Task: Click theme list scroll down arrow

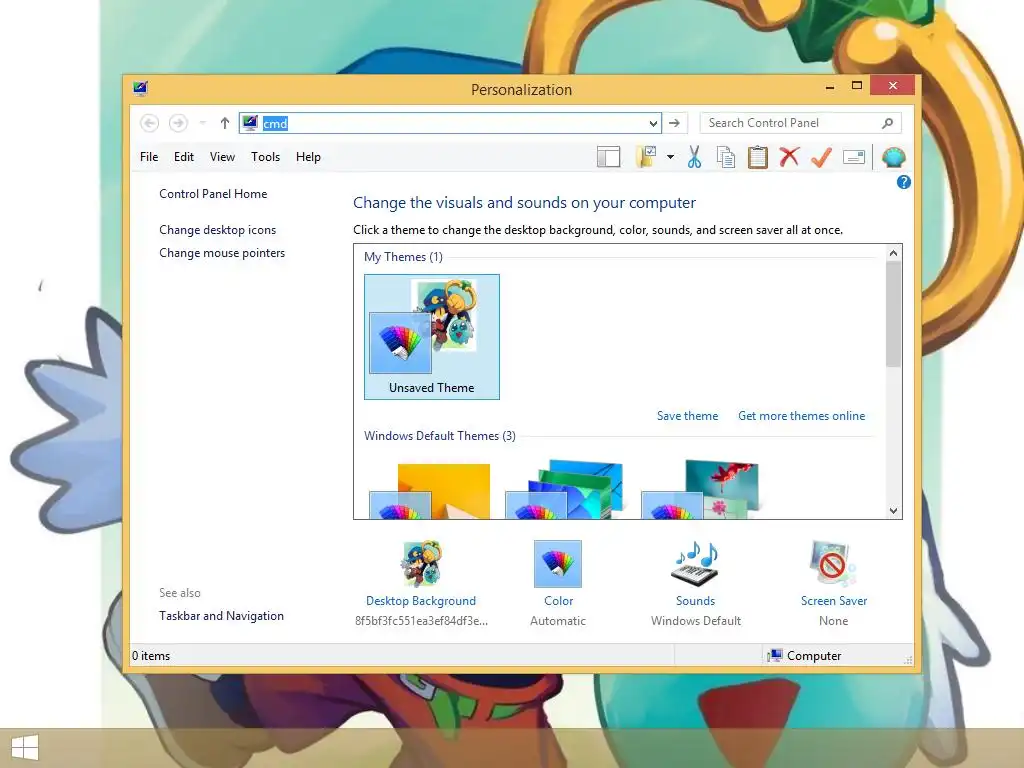Action: pyautogui.click(x=893, y=511)
